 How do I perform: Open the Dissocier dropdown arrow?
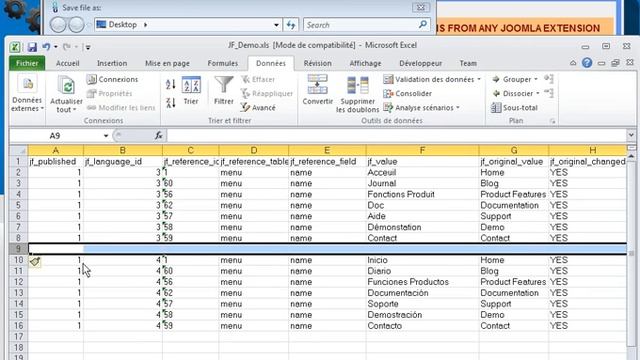[538, 93]
